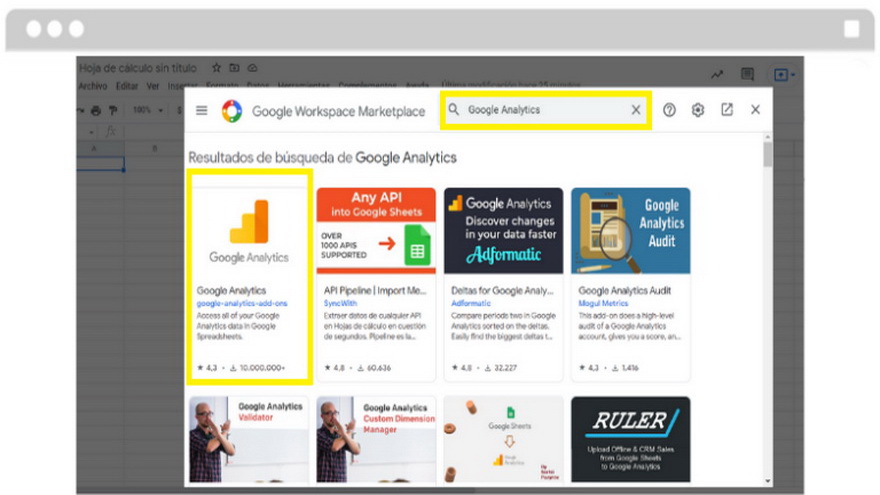Click the Google Analytics Audit title
Screen dimensions: 880x495
coord(625,290)
